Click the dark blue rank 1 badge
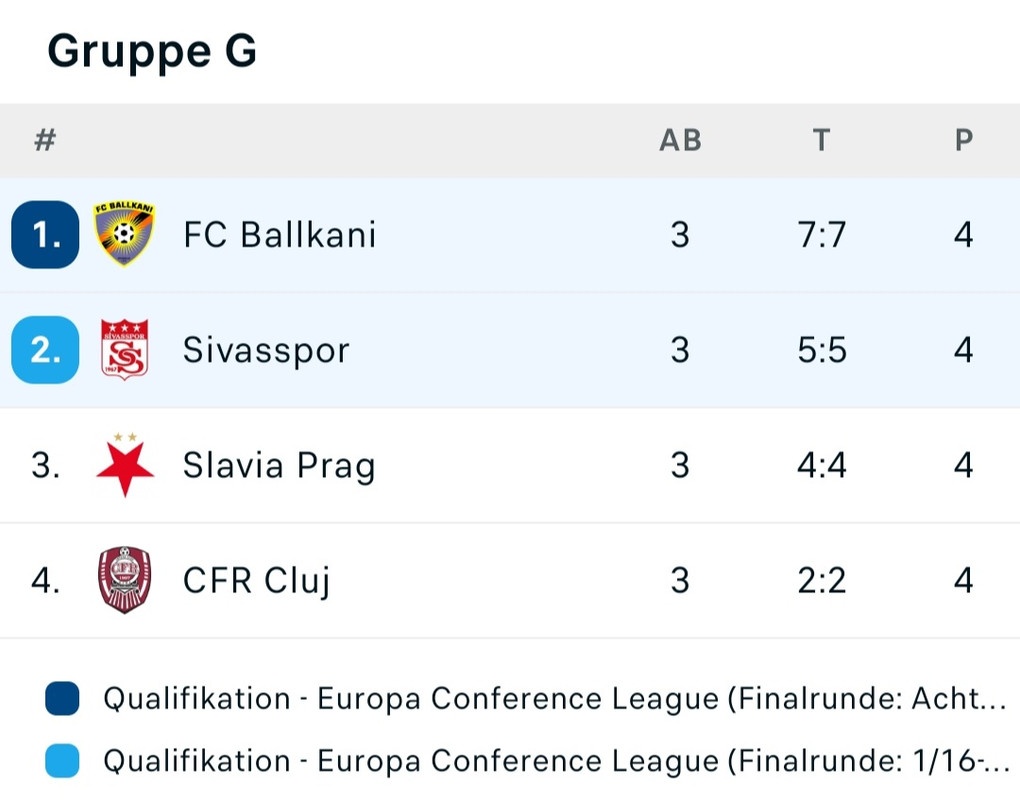1020x800 pixels. coord(45,235)
